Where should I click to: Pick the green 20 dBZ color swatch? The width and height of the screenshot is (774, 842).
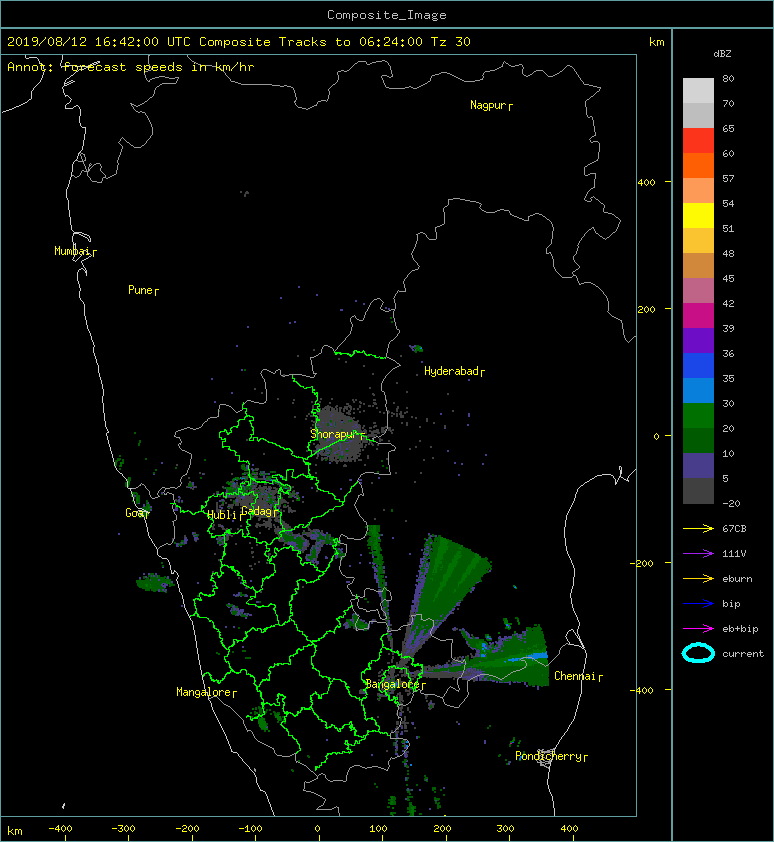point(698,415)
